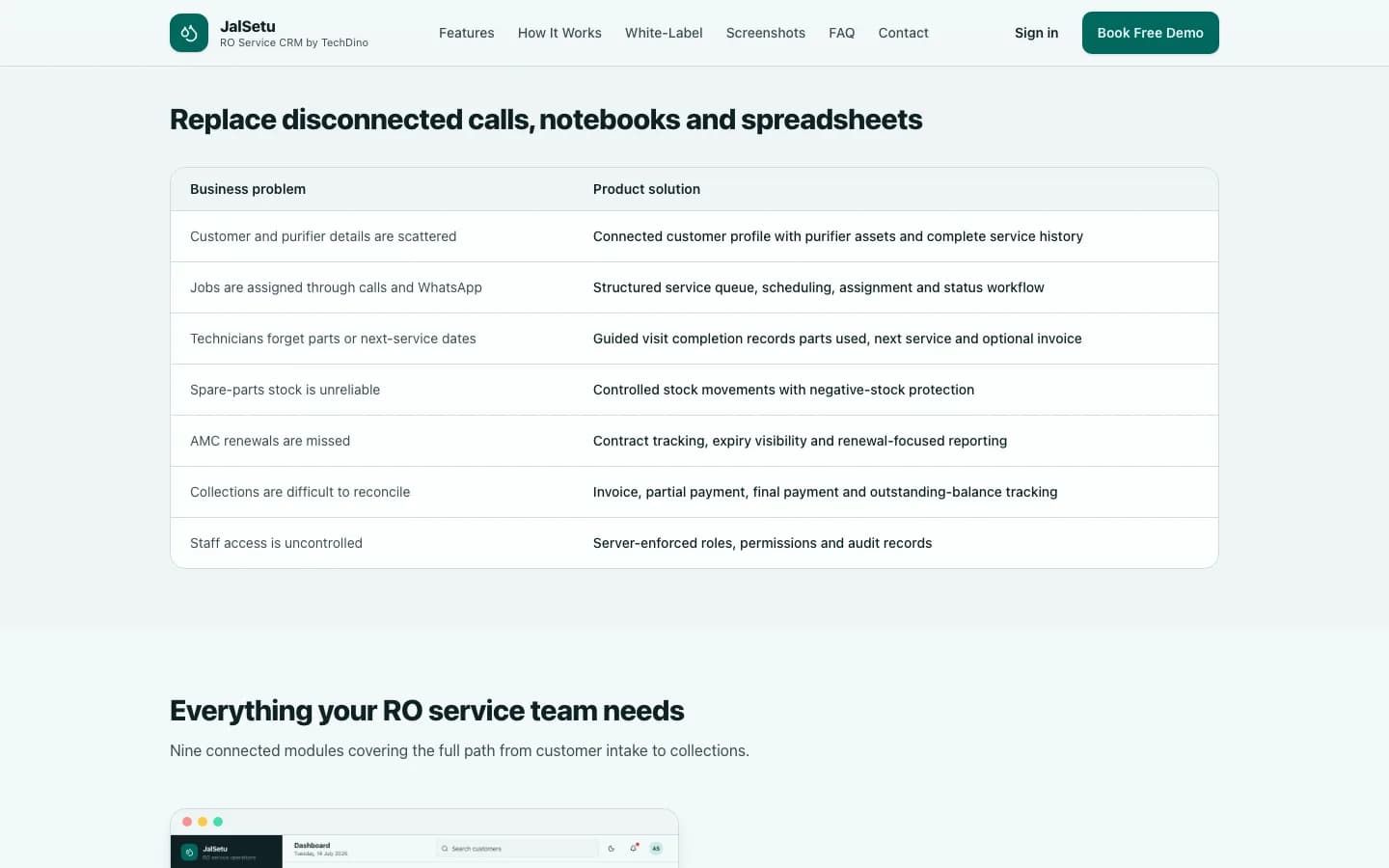Open the Contact nav link
This screenshot has width=1389, height=868.
pos(904,33)
